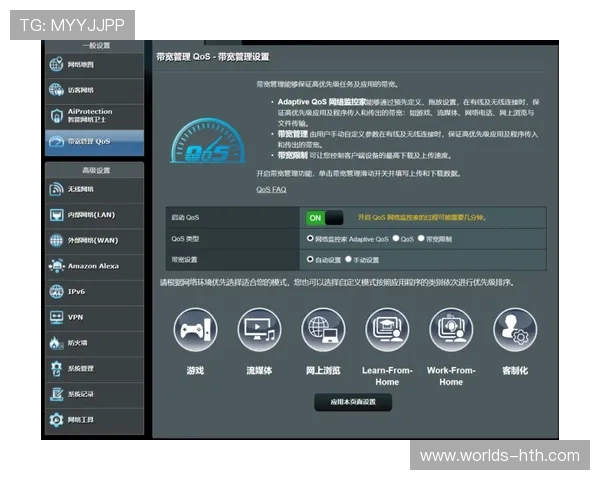Select 网络监控家 Adaptive QoS radio option

click(x=310, y=238)
